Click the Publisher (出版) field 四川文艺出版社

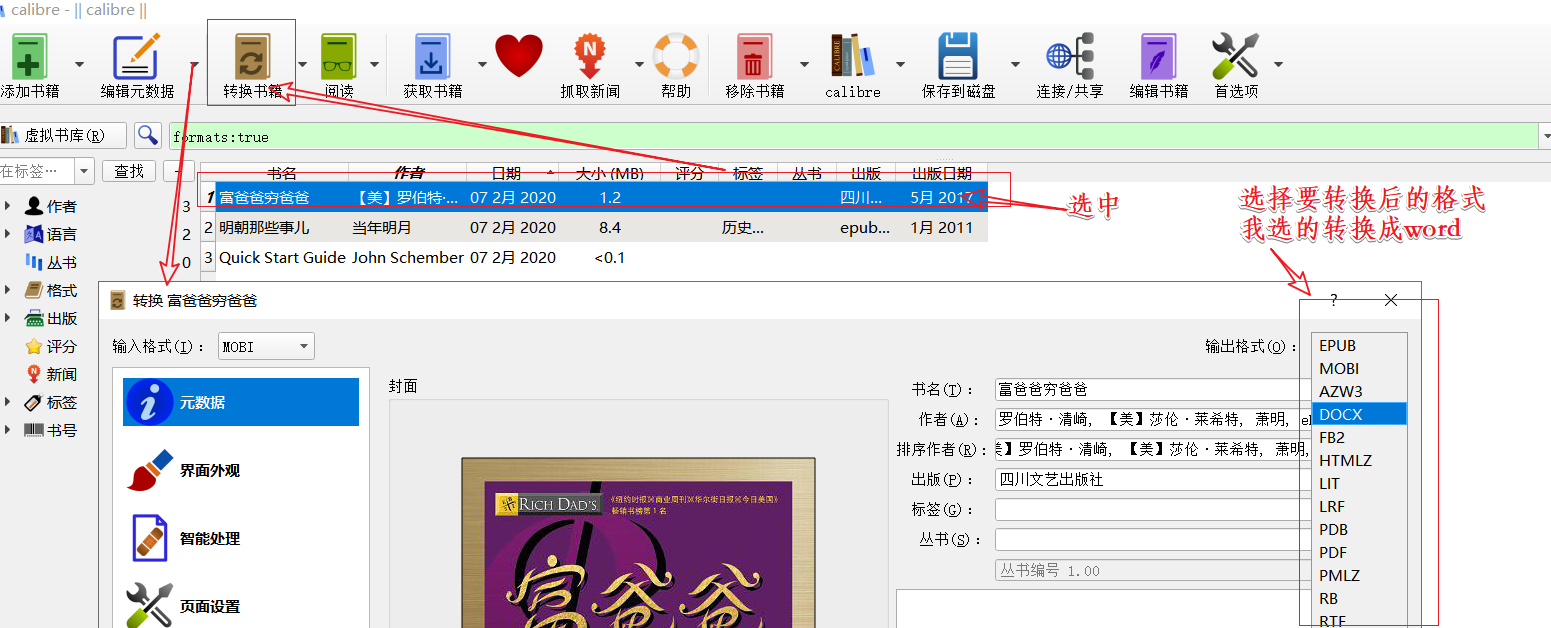pos(1153,479)
